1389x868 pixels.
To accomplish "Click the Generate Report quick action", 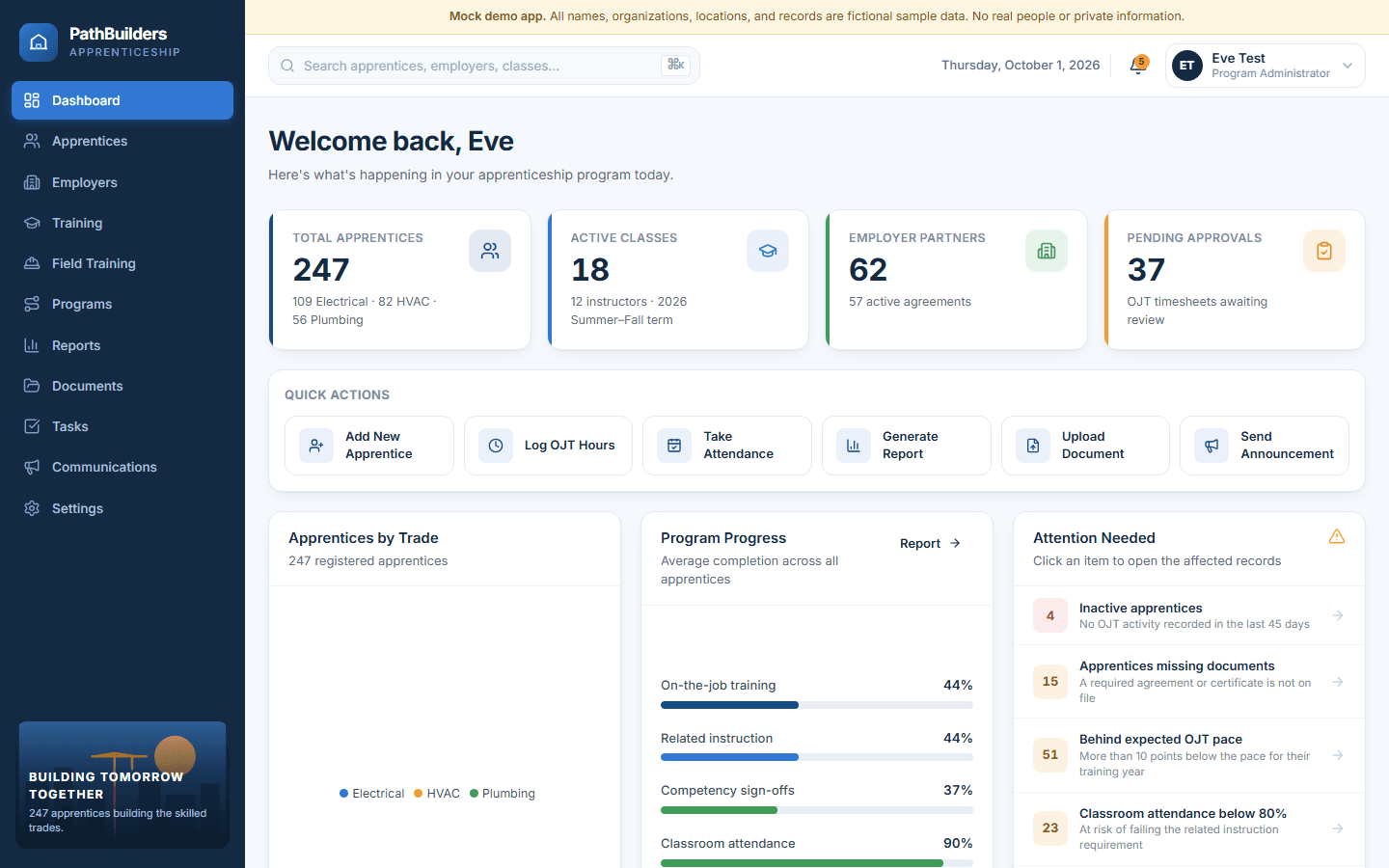I will 907,446.
